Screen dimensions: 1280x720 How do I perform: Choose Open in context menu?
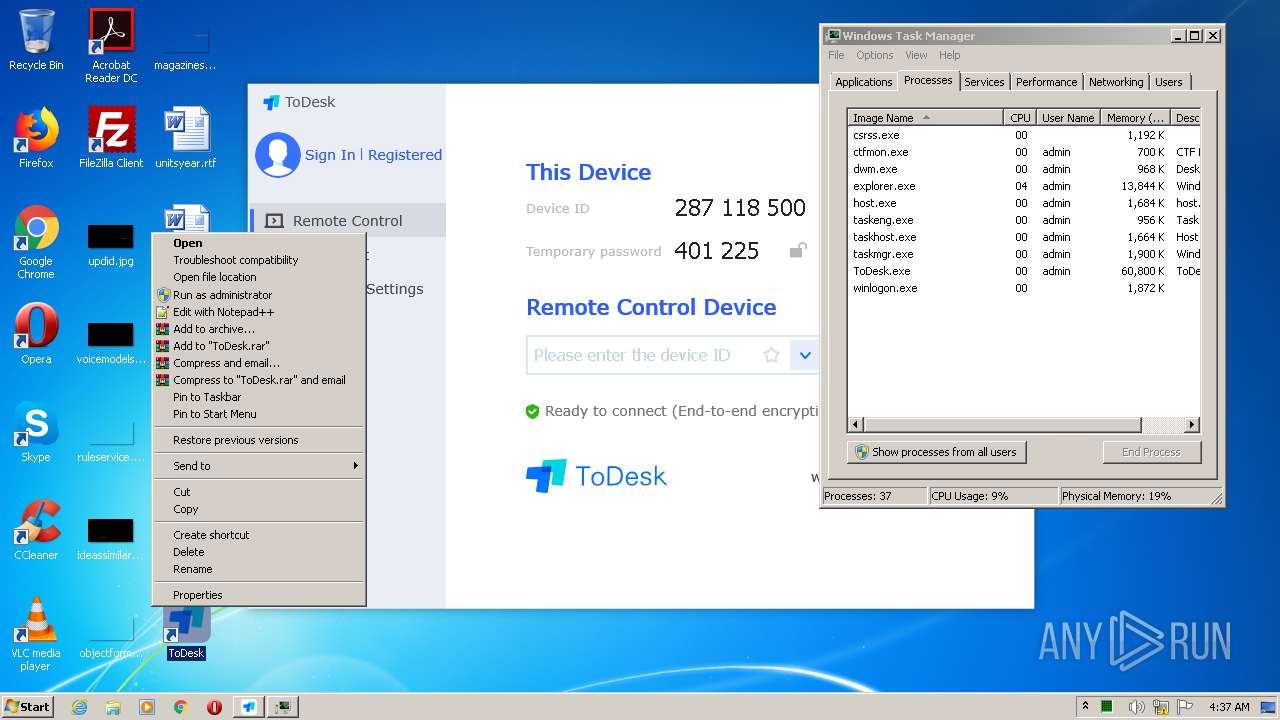click(x=259, y=243)
